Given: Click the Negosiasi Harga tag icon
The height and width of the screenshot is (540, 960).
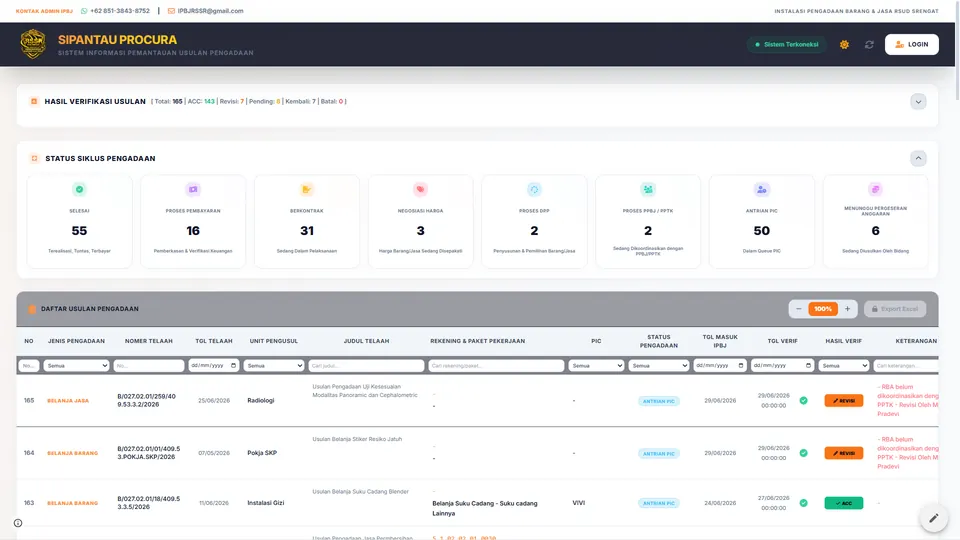Looking at the screenshot, I should coord(420,189).
